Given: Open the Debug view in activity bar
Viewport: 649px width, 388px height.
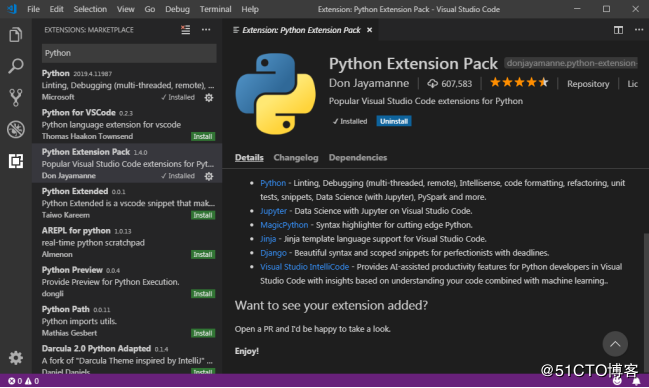Looking at the screenshot, I should [x=15, y=129].
